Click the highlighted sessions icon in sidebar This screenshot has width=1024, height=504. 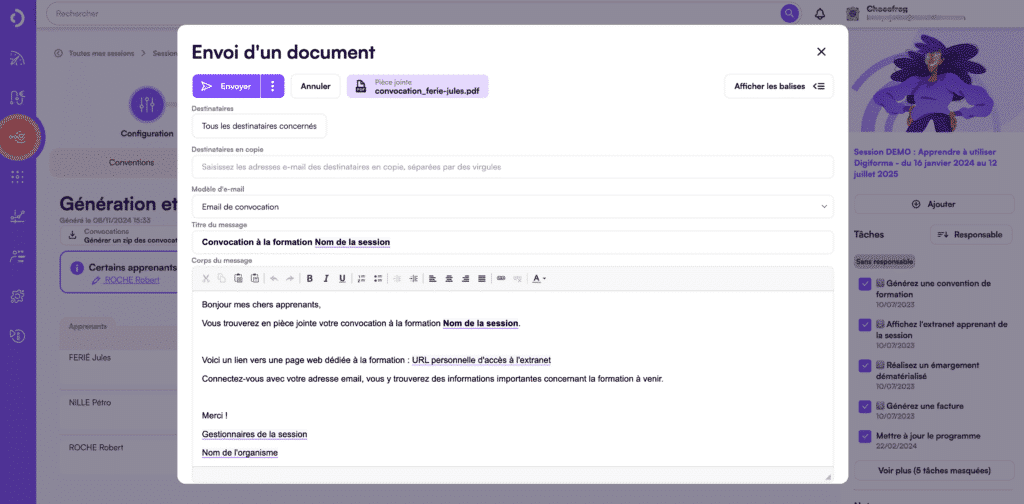[20, 137]
